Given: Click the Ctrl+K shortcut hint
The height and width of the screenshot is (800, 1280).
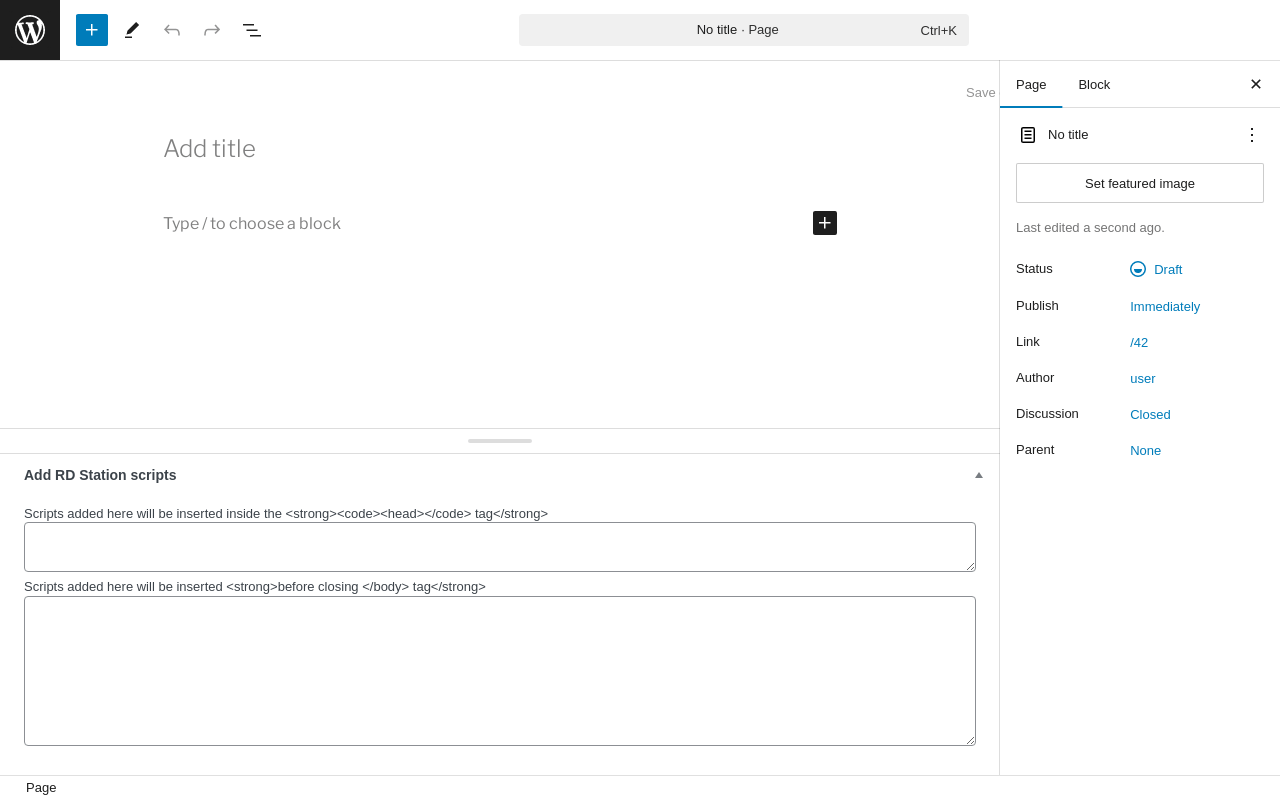Looking at the screenshot, I should [938, 30].
